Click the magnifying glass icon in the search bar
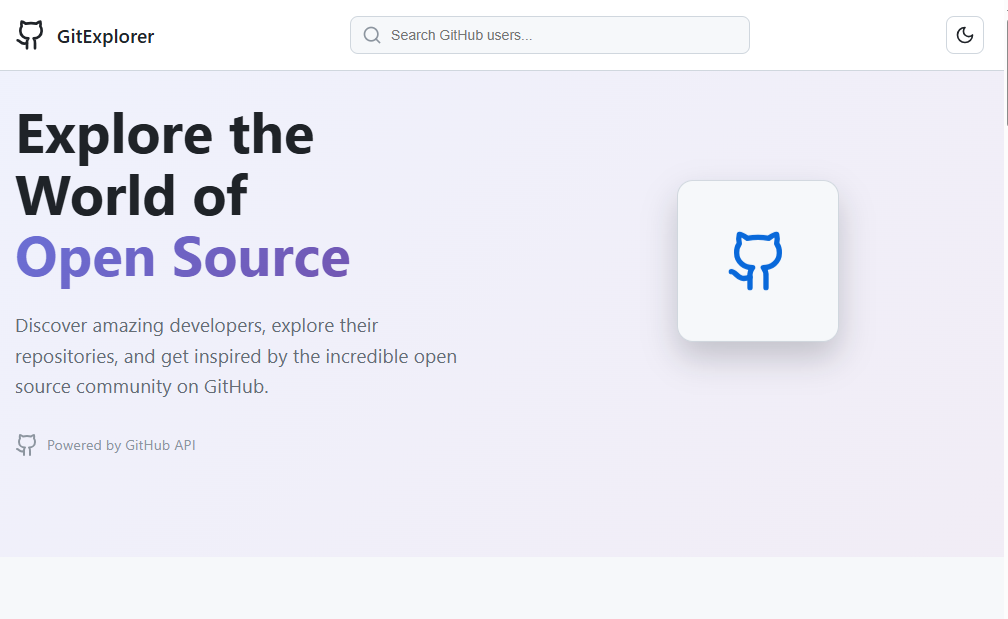The height and width of the screenshot is (619, 1008). (x=371, y=34)
